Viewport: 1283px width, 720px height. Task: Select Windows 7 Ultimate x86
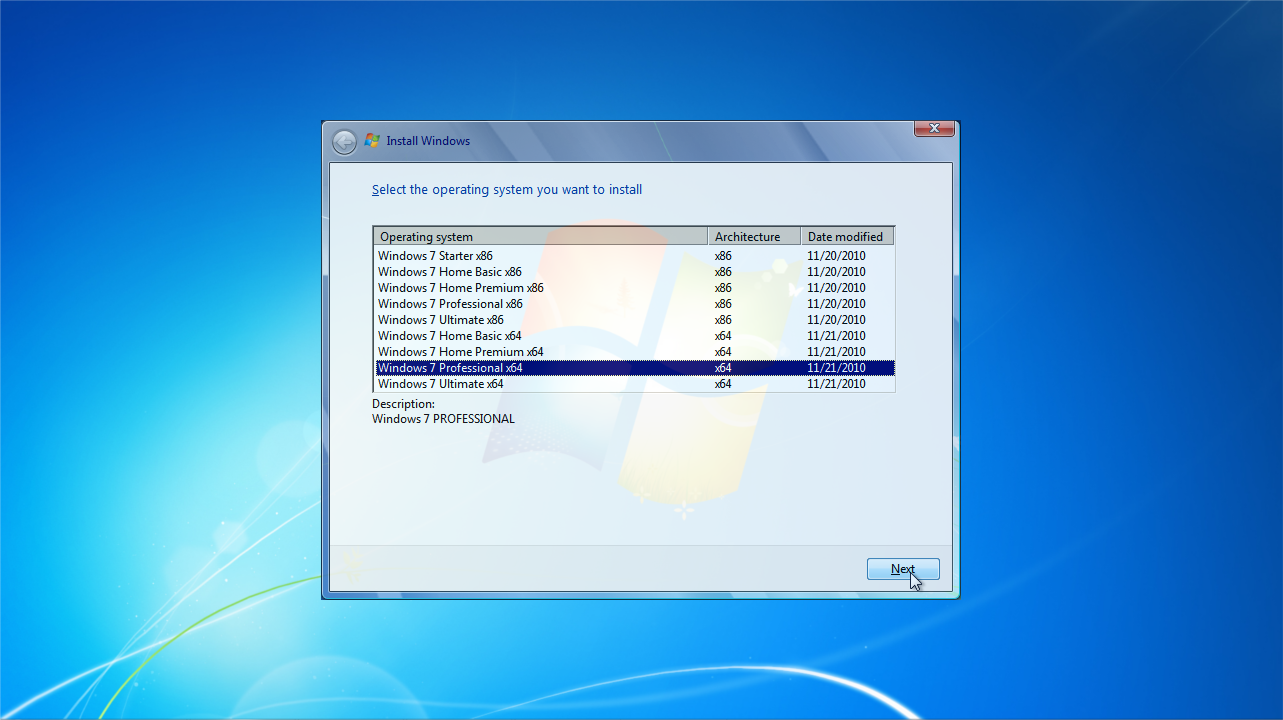(x=634, y=320)
